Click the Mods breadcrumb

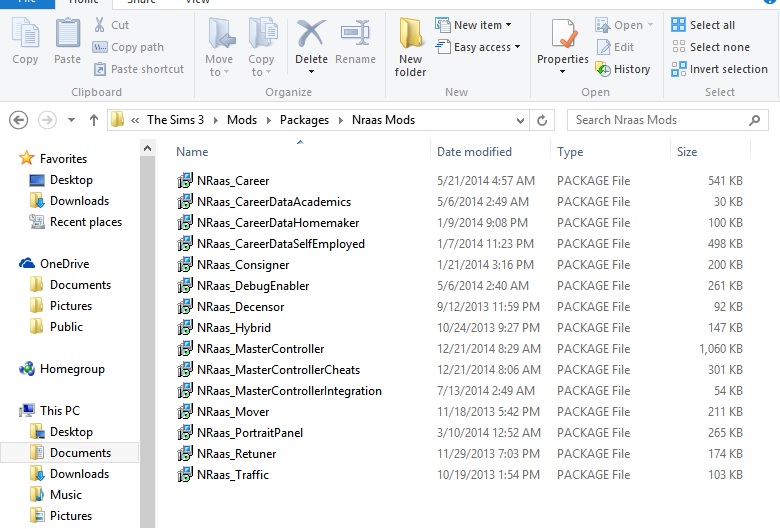click(242, 120)
